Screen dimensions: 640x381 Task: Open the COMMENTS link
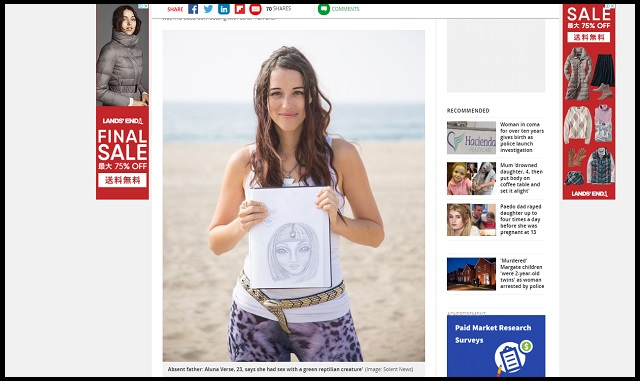[345, 9]
